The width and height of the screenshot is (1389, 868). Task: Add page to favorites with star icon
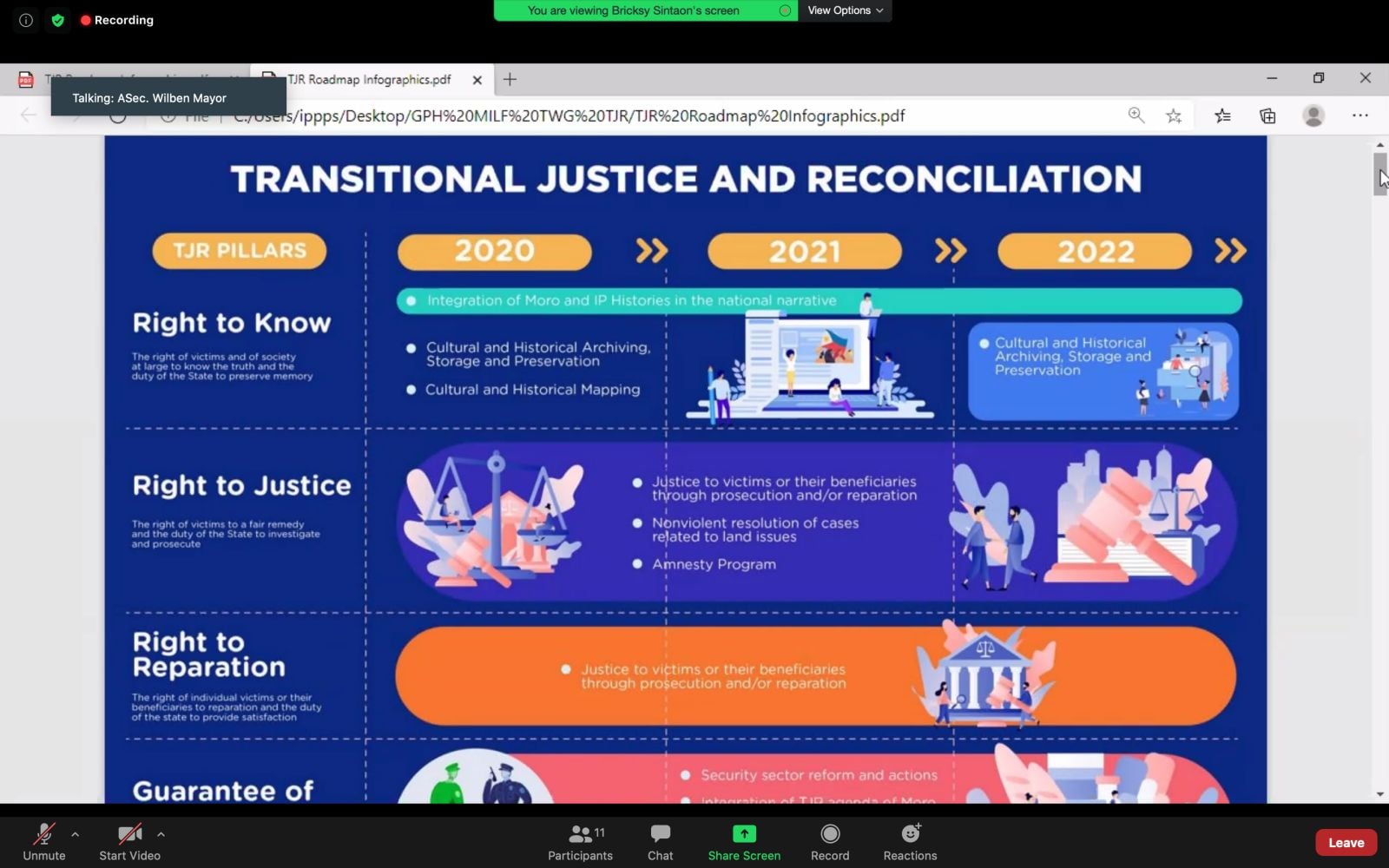tap(1174, 115)
